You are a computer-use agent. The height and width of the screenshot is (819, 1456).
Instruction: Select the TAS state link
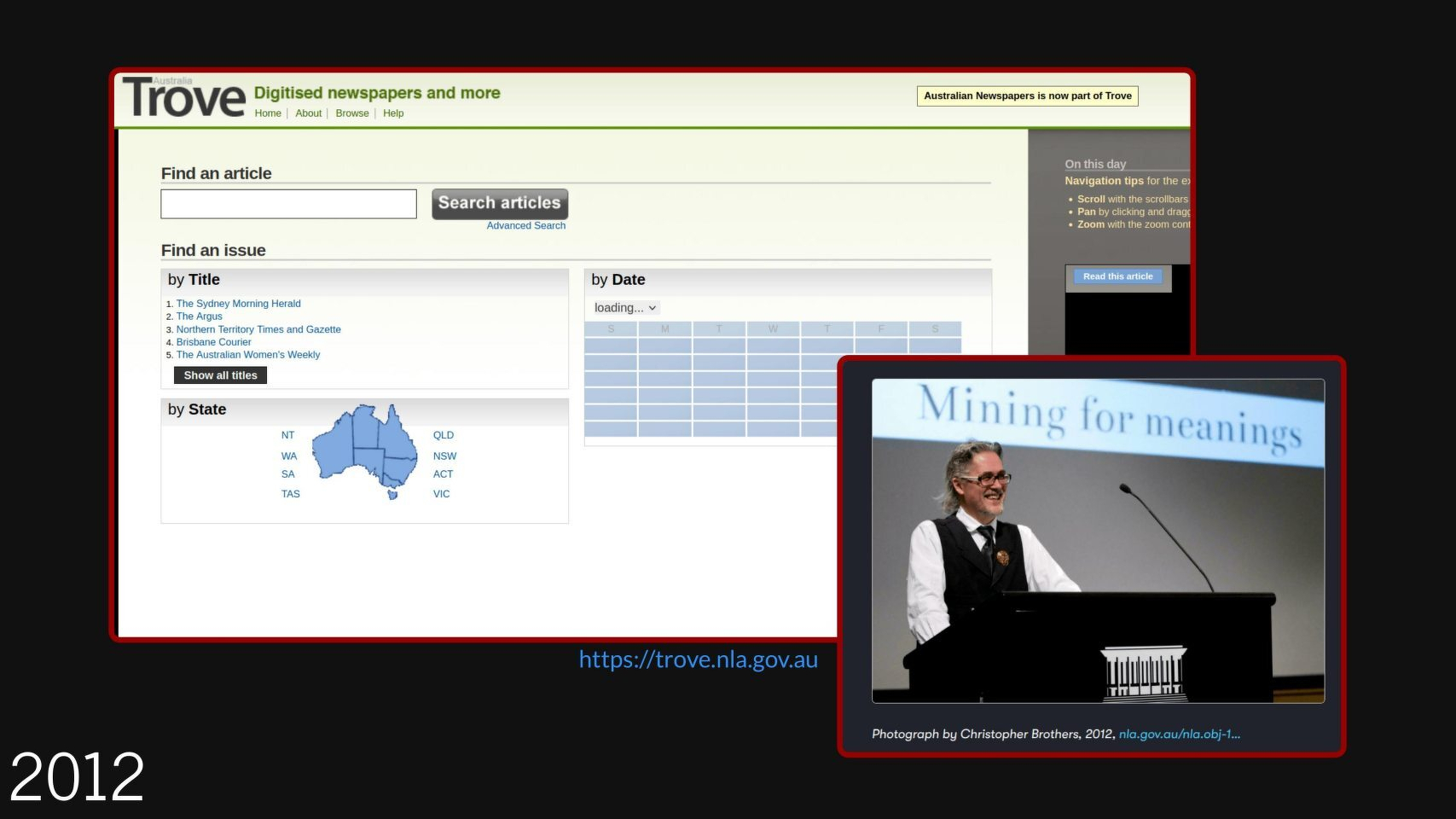[x=291, y=494]
